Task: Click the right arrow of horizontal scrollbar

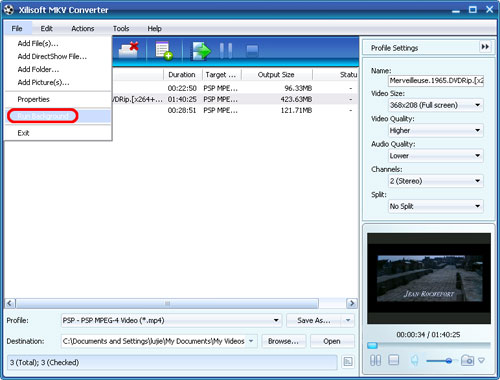Action: (x=351, y=303)
